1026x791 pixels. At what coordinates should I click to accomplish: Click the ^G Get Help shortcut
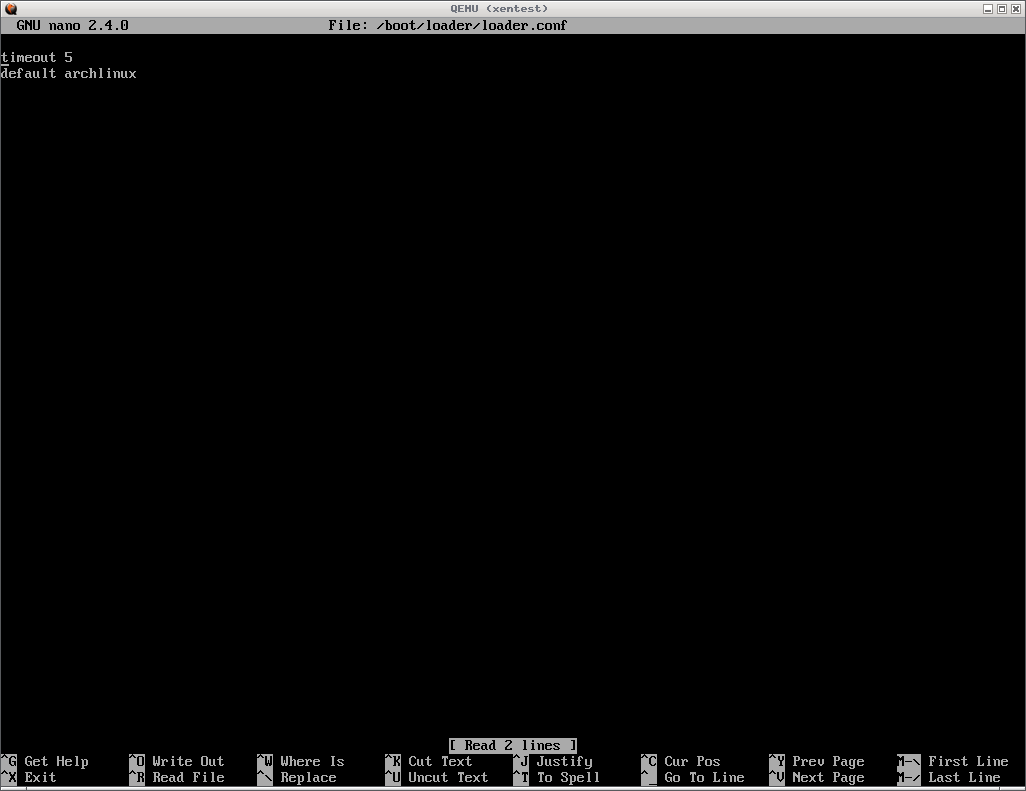tap(46, 761)
